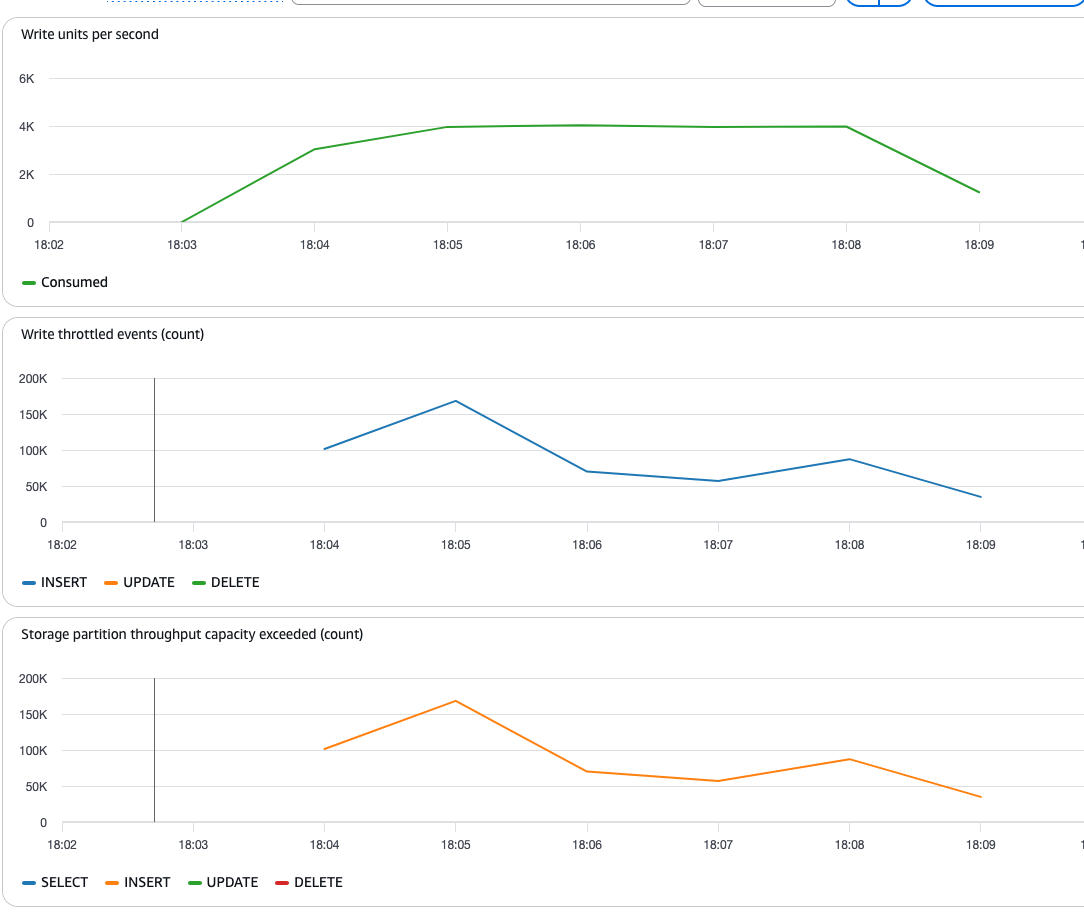
Task: Click green Consumed line endpoint at 18:09
Action: click(x=979, y=192)
